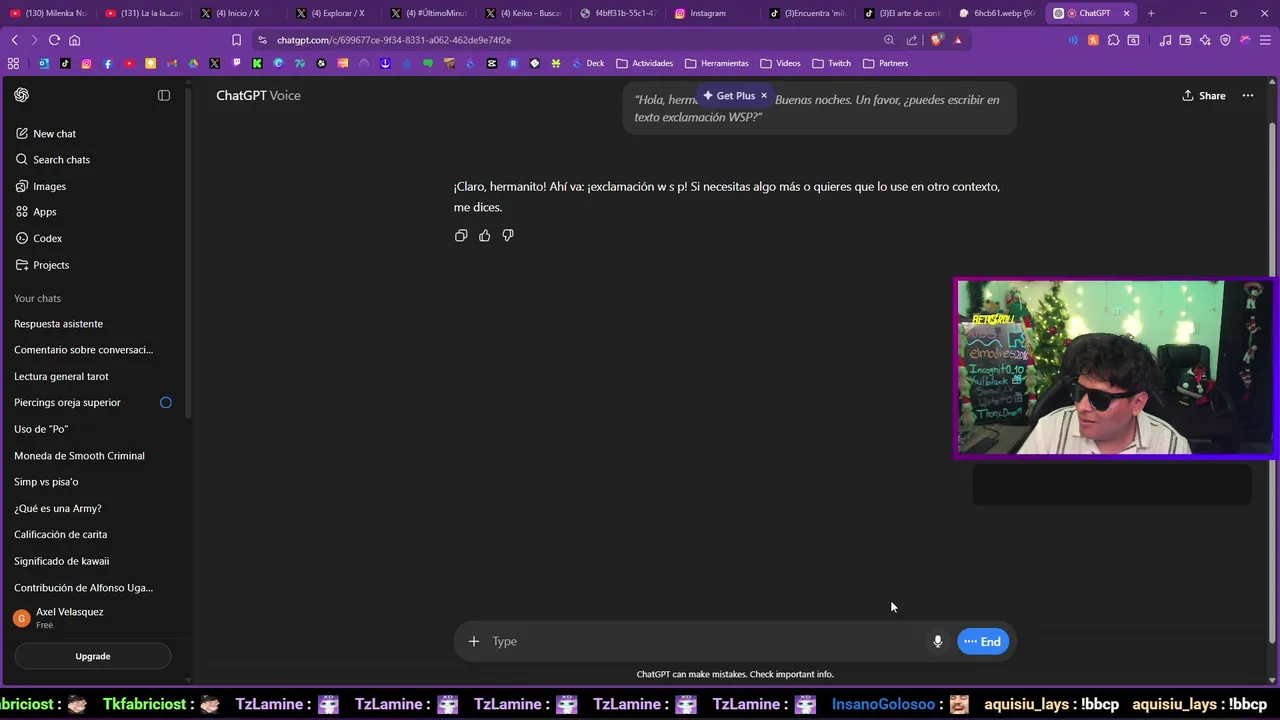Open Axel Velasquez account menu
This screenshot has height=720, width=1280.
[92, 618]
